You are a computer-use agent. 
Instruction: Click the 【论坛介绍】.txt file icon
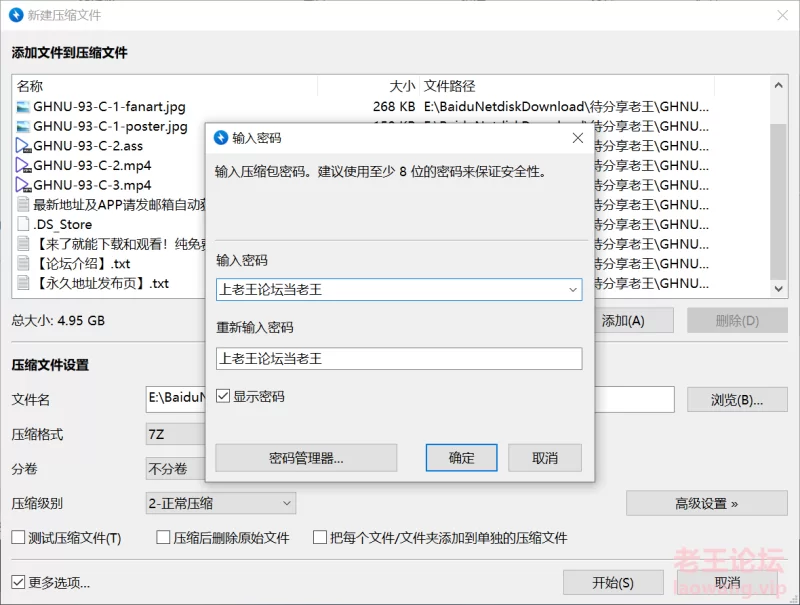[23, 264]
